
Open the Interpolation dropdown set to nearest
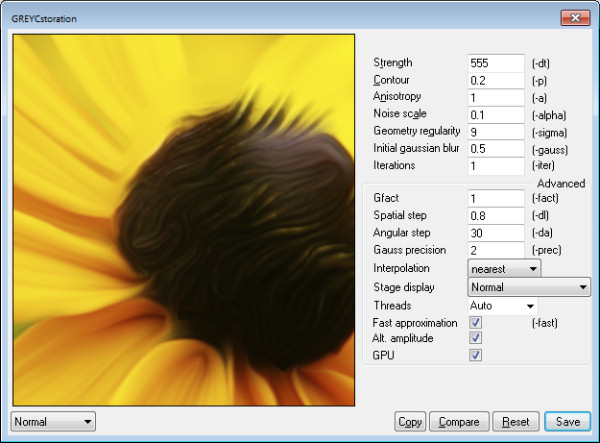pyautogui.click(x=504, y=269)
